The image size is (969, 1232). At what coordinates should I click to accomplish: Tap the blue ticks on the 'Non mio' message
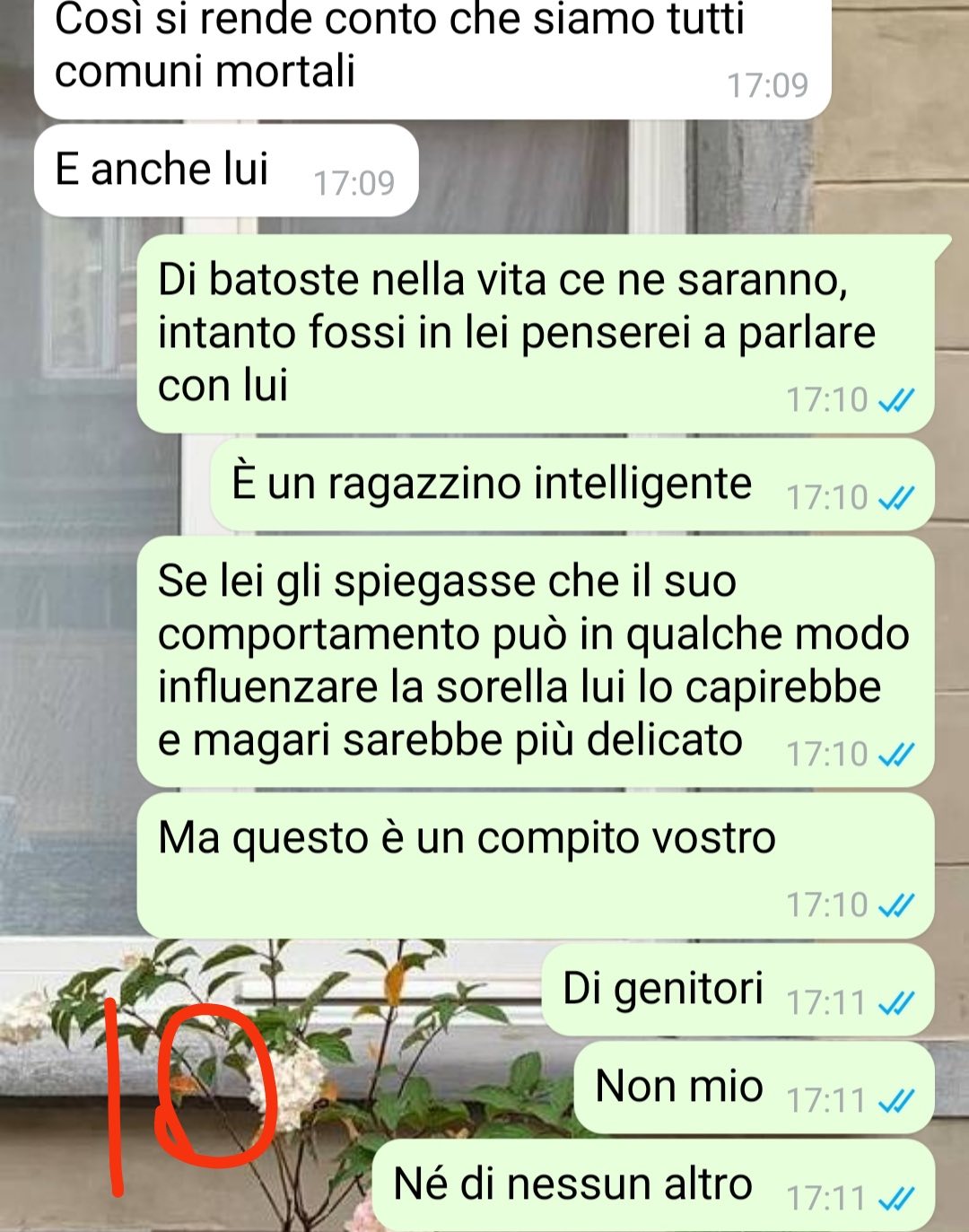[x=895, y=1100]
